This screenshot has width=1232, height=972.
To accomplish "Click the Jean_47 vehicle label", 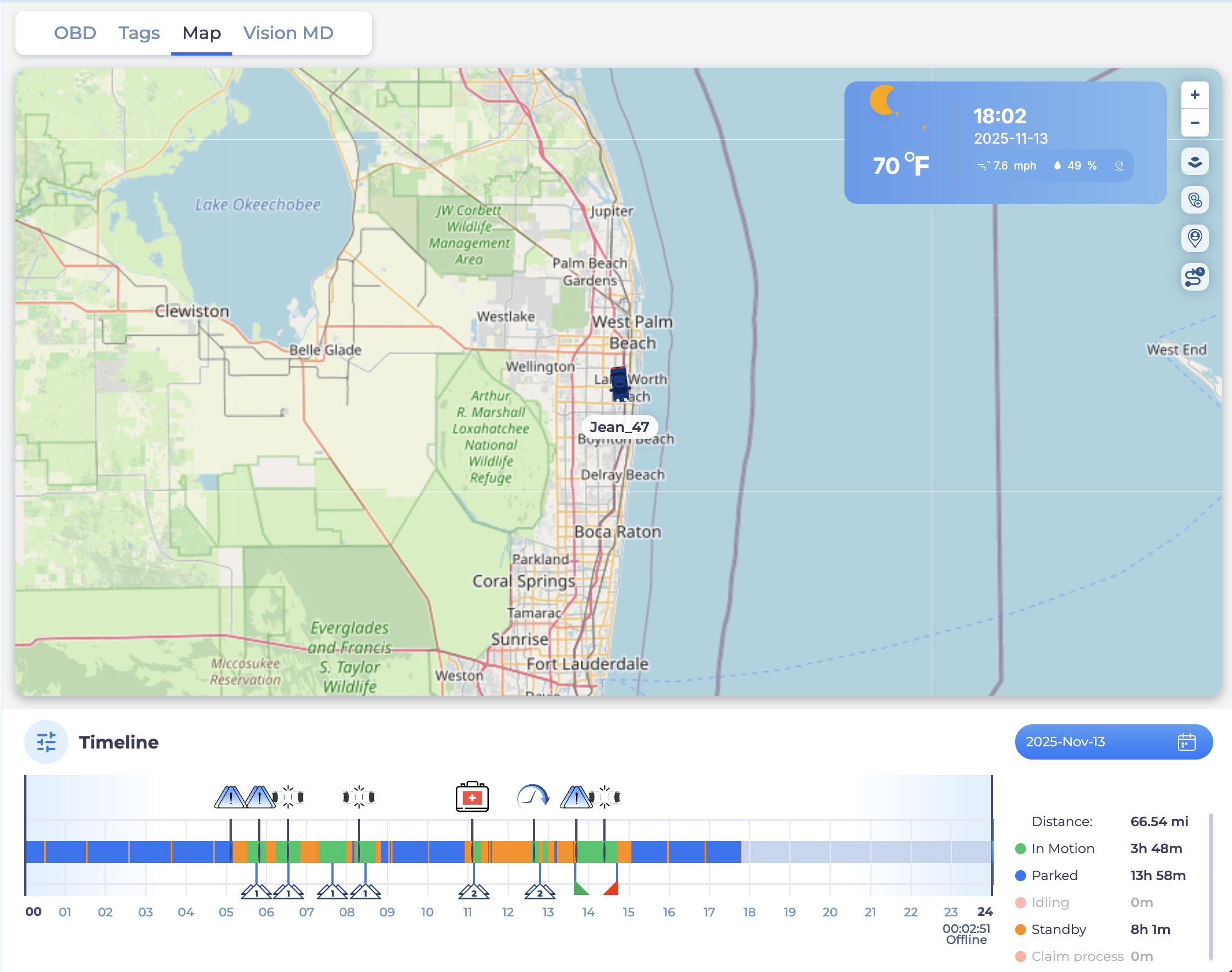I will [619, 427].
